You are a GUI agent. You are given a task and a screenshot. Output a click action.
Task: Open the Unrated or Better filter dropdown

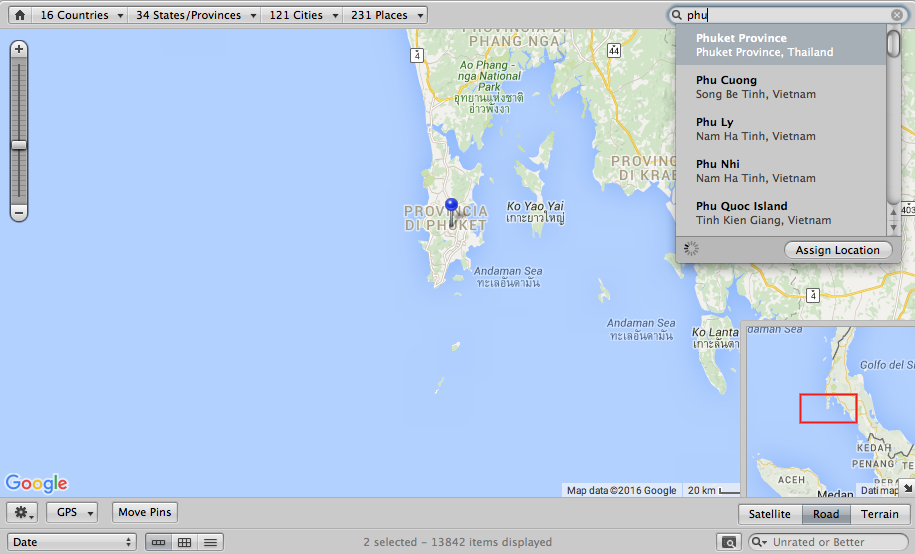tap(759, 542)
